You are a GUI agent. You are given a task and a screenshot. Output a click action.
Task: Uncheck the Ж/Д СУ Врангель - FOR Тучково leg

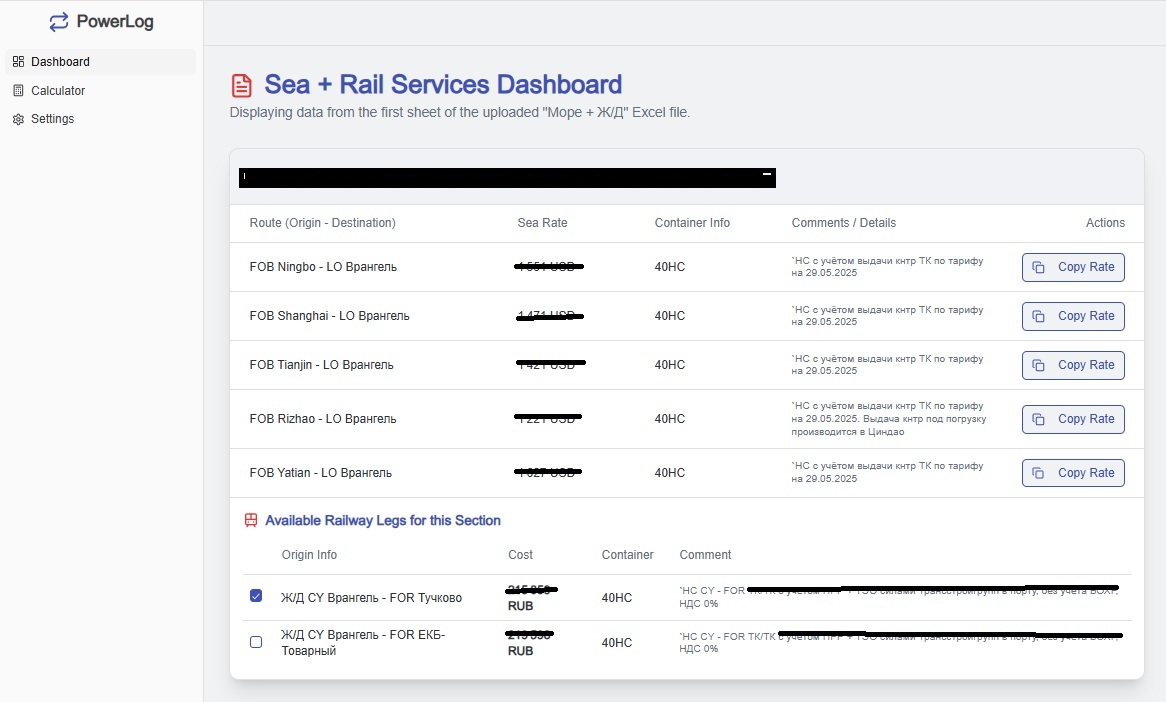click(256, 595)
